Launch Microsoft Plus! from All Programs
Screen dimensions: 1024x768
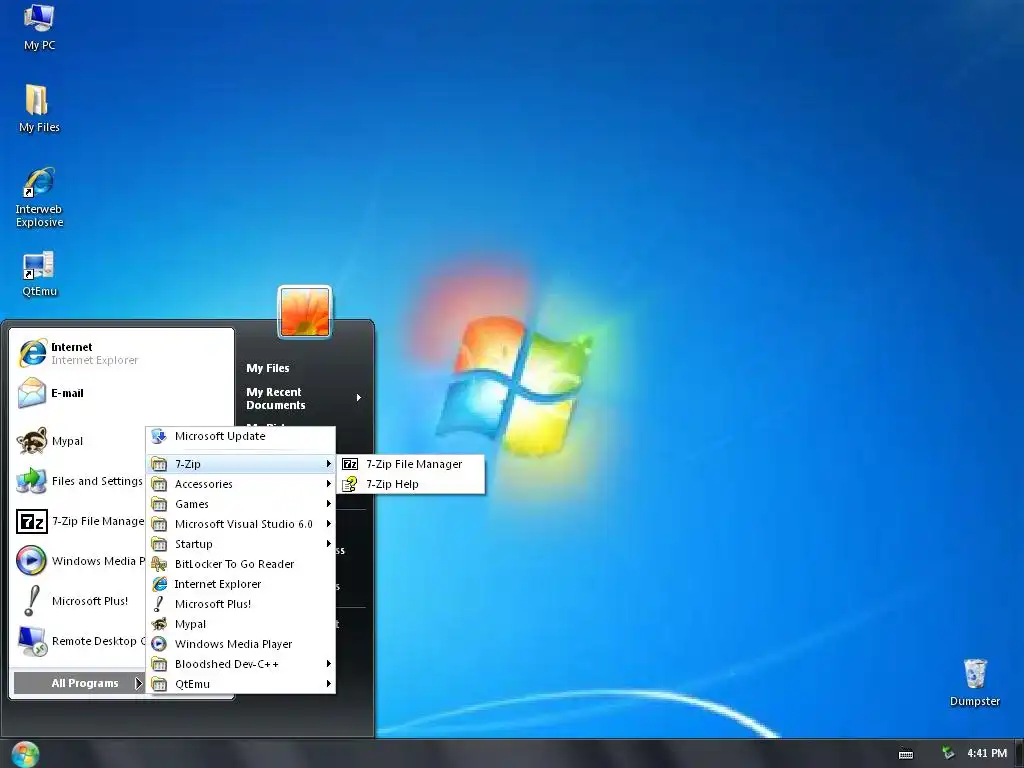(240, 604)
